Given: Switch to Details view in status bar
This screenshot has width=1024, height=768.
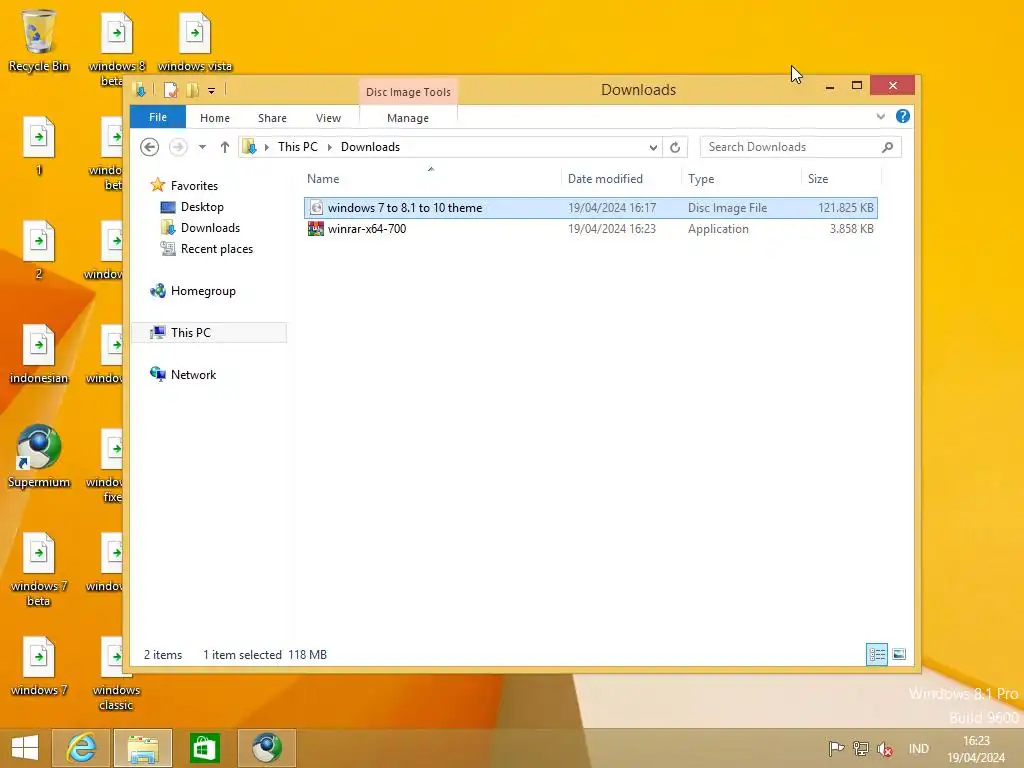Looking at the screenshot, I should (876, 654).
